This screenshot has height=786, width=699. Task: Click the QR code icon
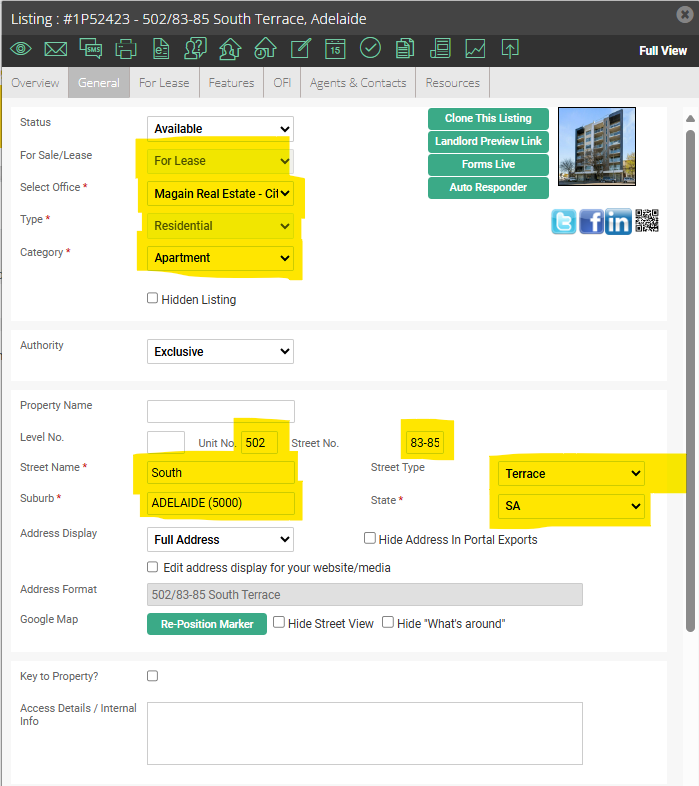click(x=647, y=221)
